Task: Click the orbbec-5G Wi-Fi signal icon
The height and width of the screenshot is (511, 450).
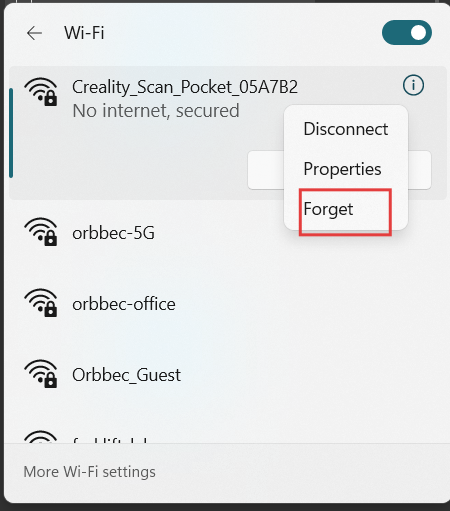Action: [41, 232]
